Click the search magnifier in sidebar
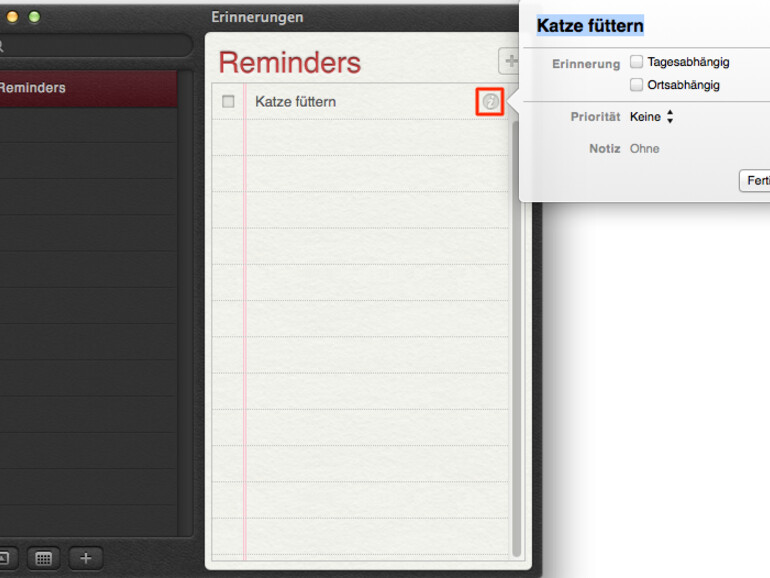The width and height of the screenshot is (770, 578). click(1, 46)
